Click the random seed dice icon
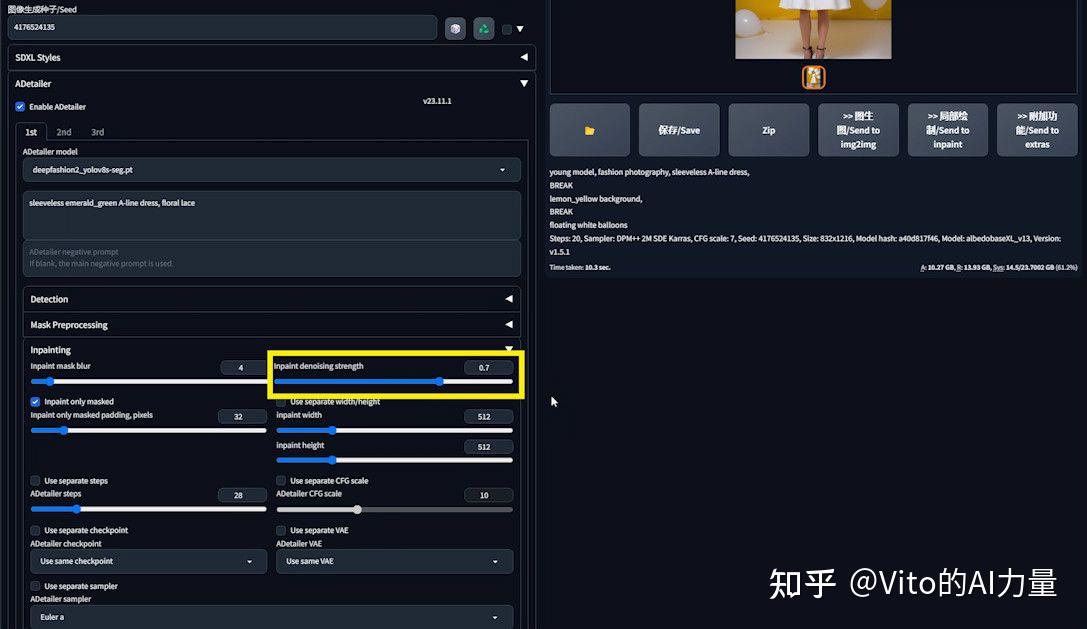Viewport: 1087px width, 629px height. pyautogui.click(x=455, y=28)
